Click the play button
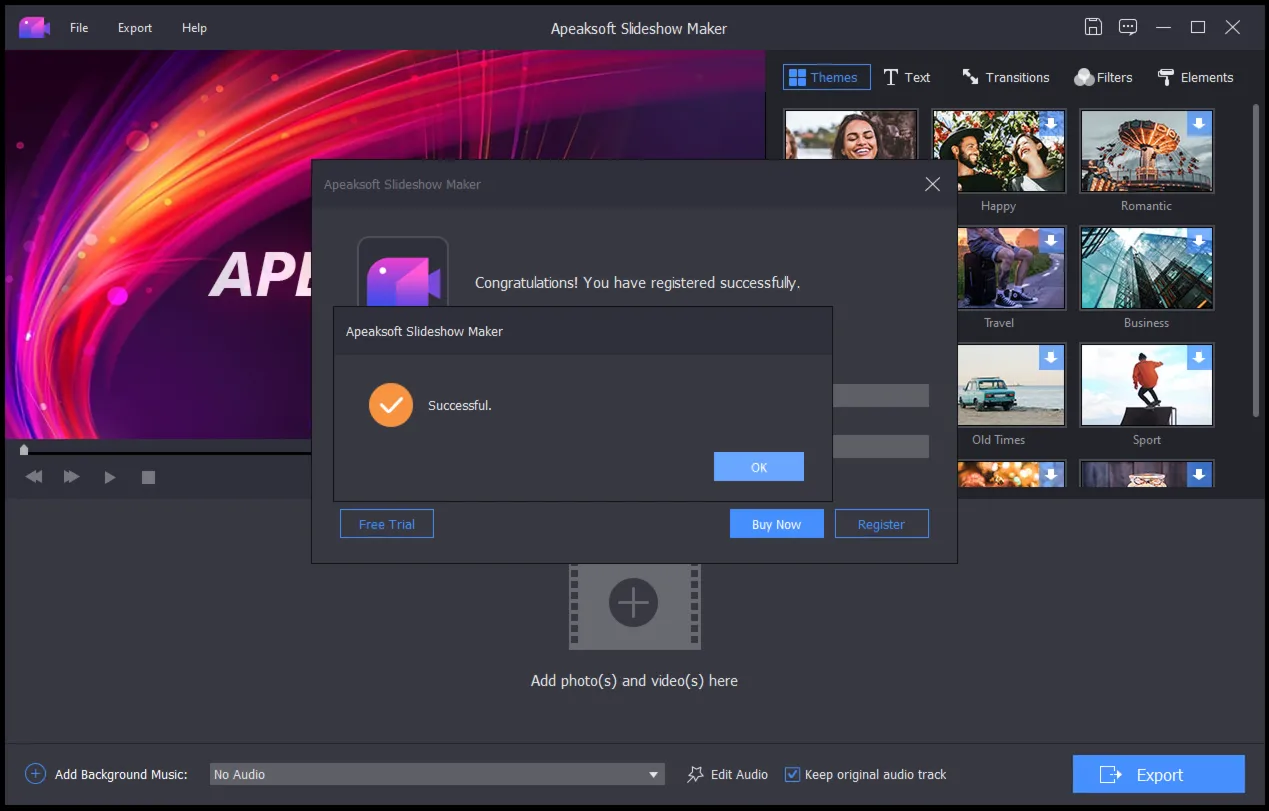The width and height of the screenshot is (1269, 811). pyautogui.click(x=110, y=477)
